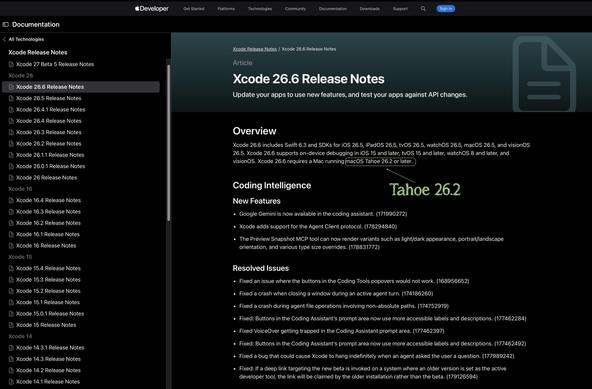Open Xcode 15.0.1 Release Notes

[x=50, y=313]
